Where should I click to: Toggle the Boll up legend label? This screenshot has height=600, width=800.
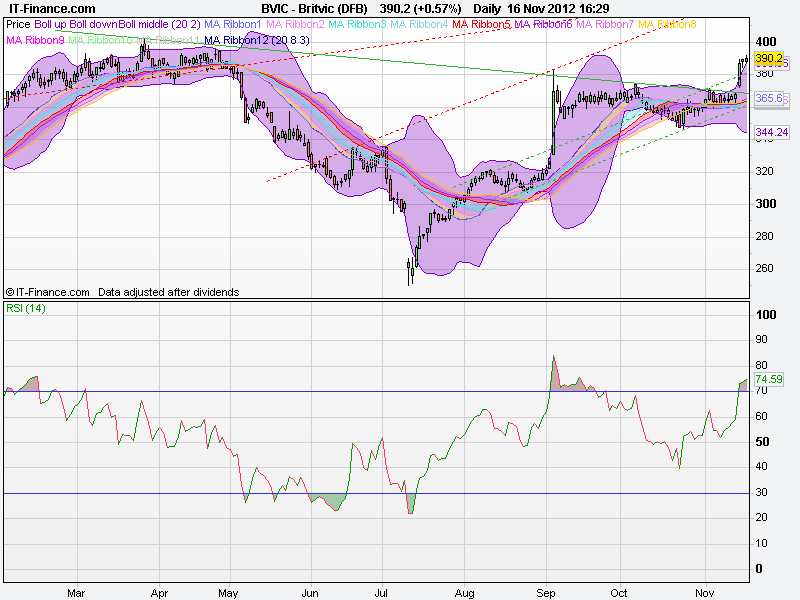tap(50, 23)
